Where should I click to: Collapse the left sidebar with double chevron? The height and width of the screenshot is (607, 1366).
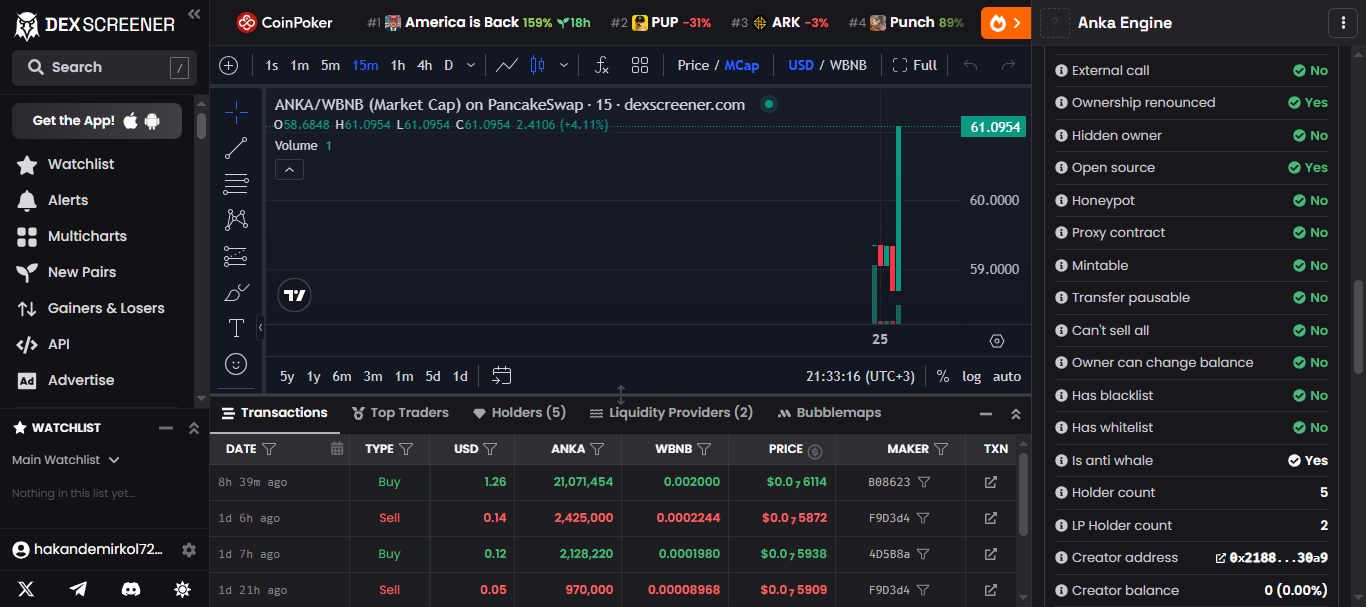194,14
